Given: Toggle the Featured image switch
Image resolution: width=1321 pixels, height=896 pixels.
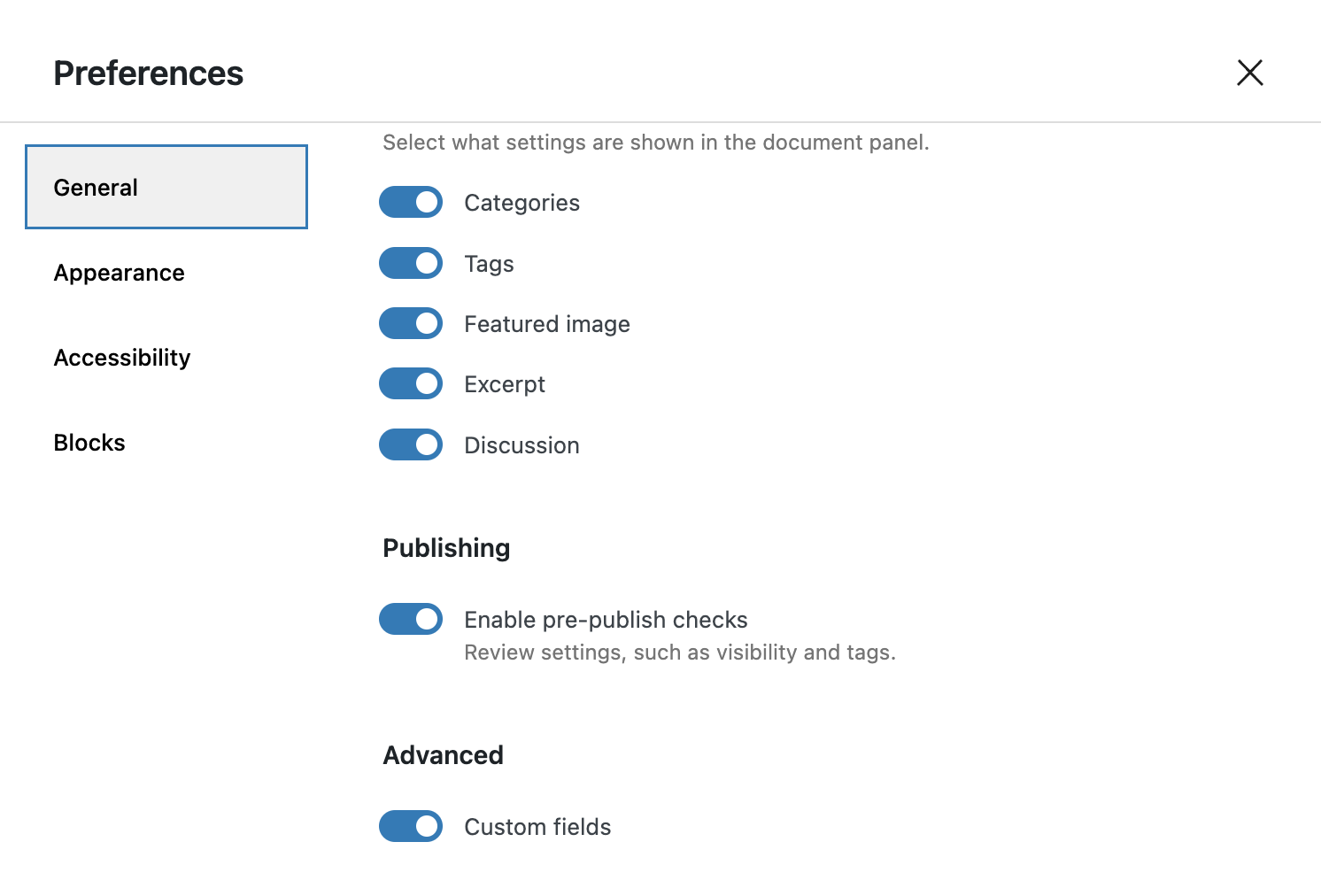Looking at the screenshot, I should pos(411,323).
